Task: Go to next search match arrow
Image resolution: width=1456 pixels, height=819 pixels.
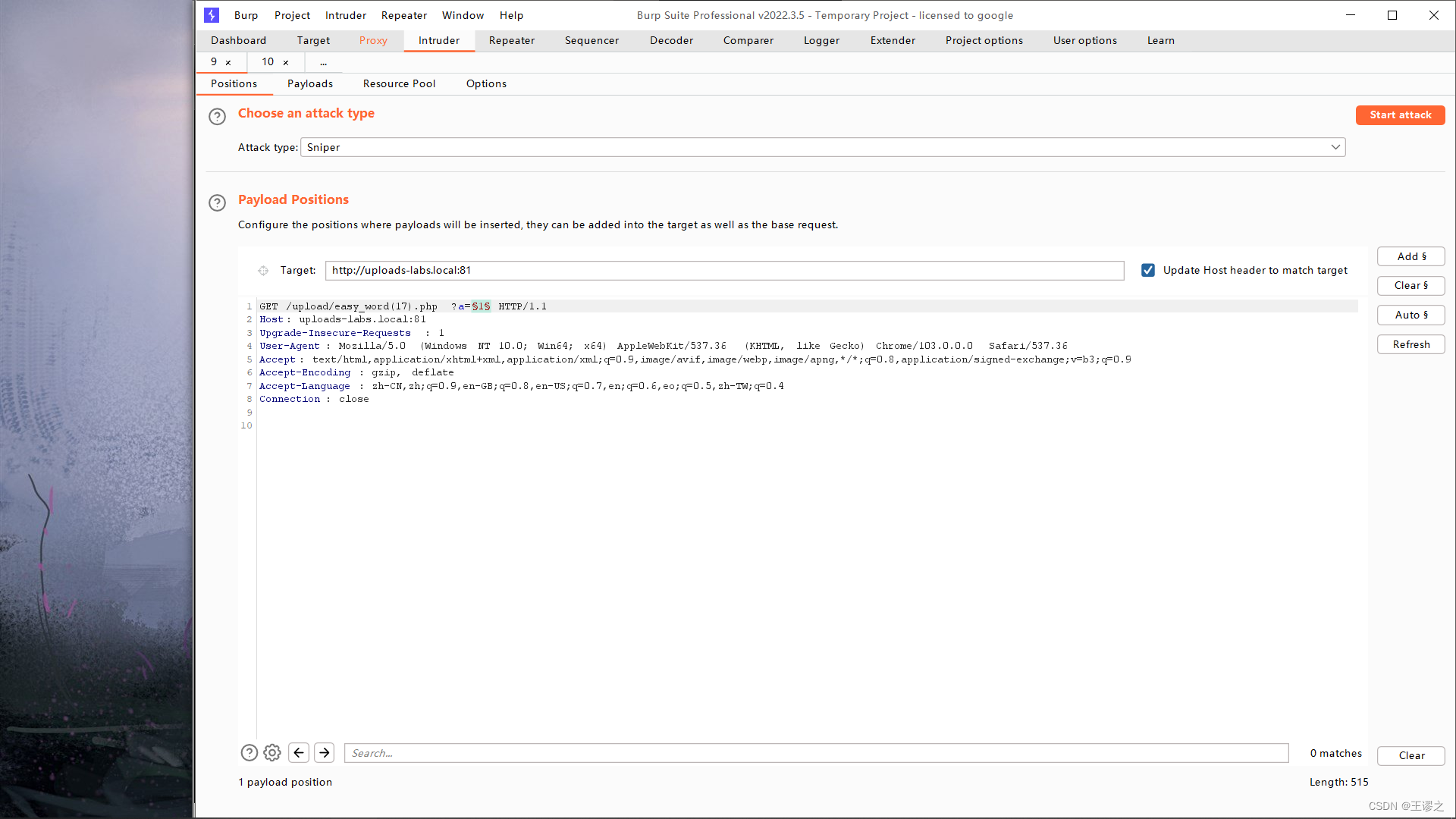Action: tap(325, 752)
